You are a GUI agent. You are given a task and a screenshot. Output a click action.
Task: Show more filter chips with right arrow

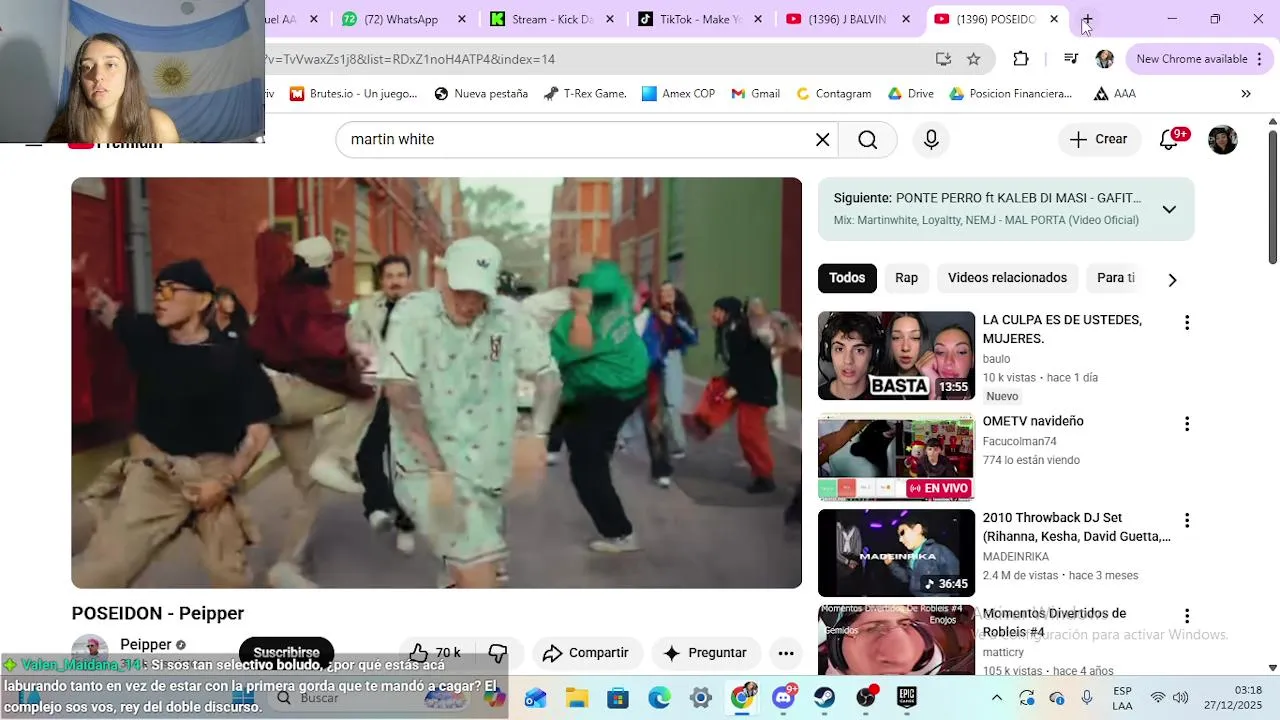(x=1172, y=279)
